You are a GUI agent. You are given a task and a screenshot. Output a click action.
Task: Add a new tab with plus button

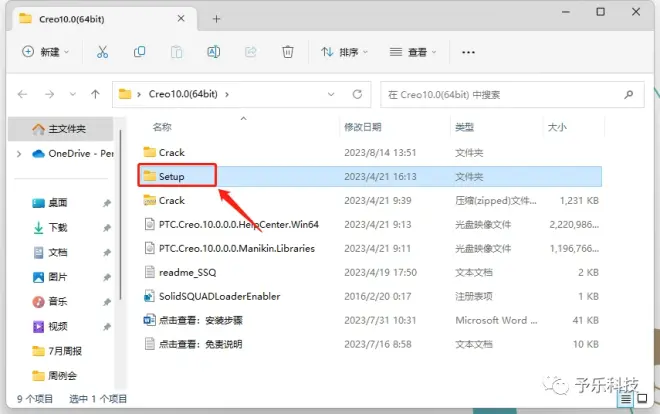click(x=216, y=19)
